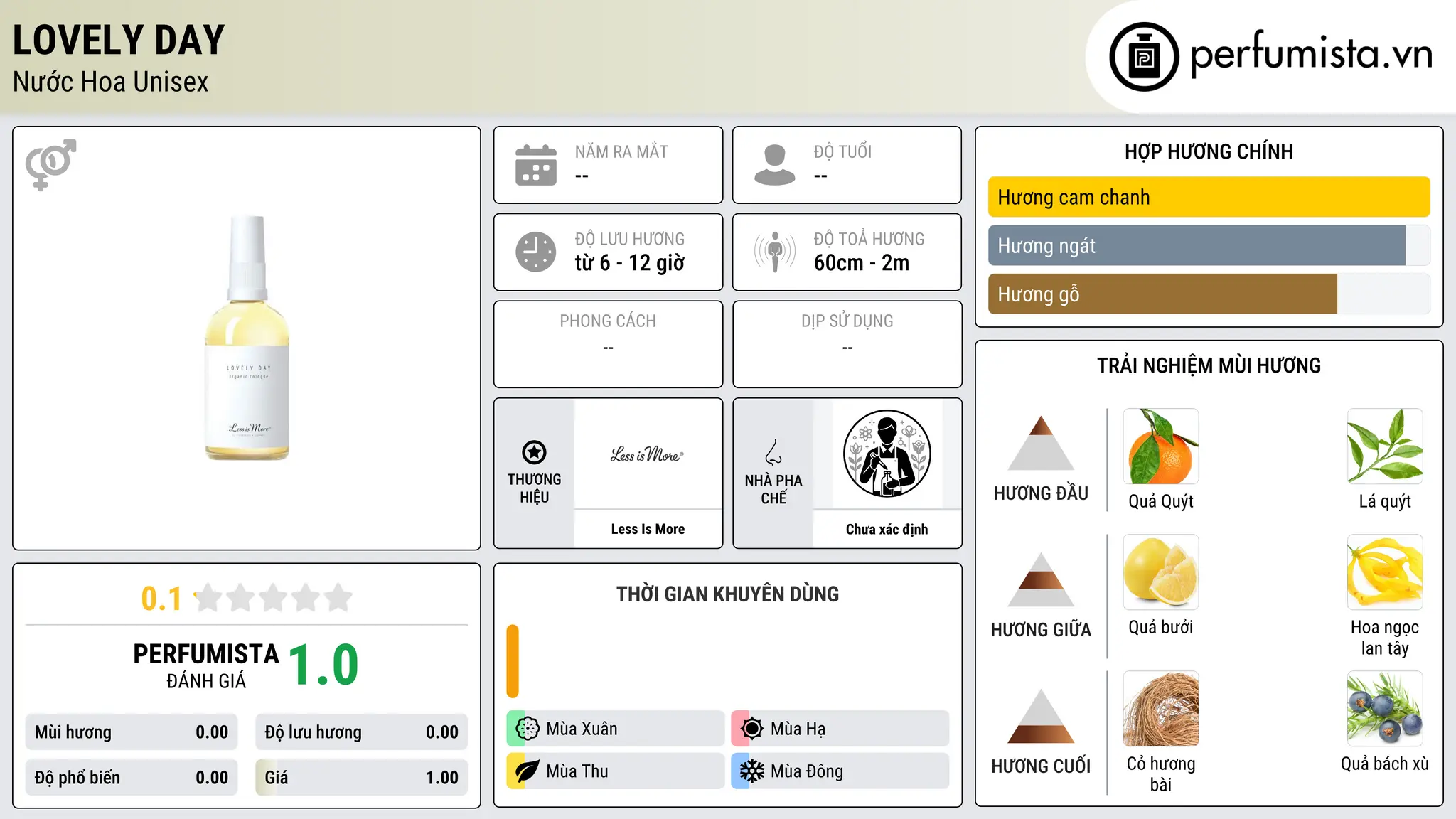Click the perfumista.vn site name
This screenshot has width=1456, height=819.
click(1312, 54)
